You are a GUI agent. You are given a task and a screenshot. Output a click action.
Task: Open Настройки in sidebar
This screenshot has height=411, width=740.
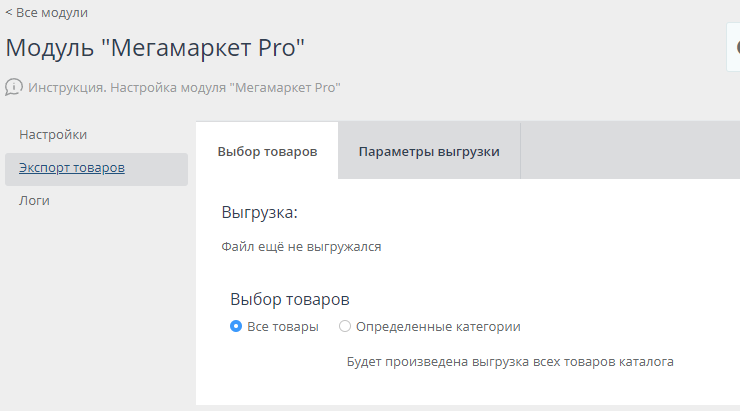point(53,134)
